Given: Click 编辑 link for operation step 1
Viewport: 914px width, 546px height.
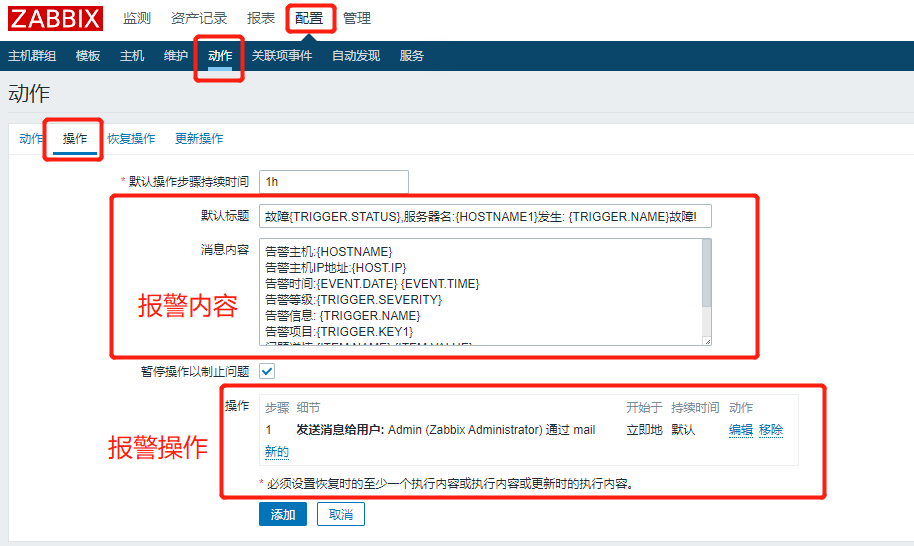Looking at the screenshot, I should tap(740, 430).
